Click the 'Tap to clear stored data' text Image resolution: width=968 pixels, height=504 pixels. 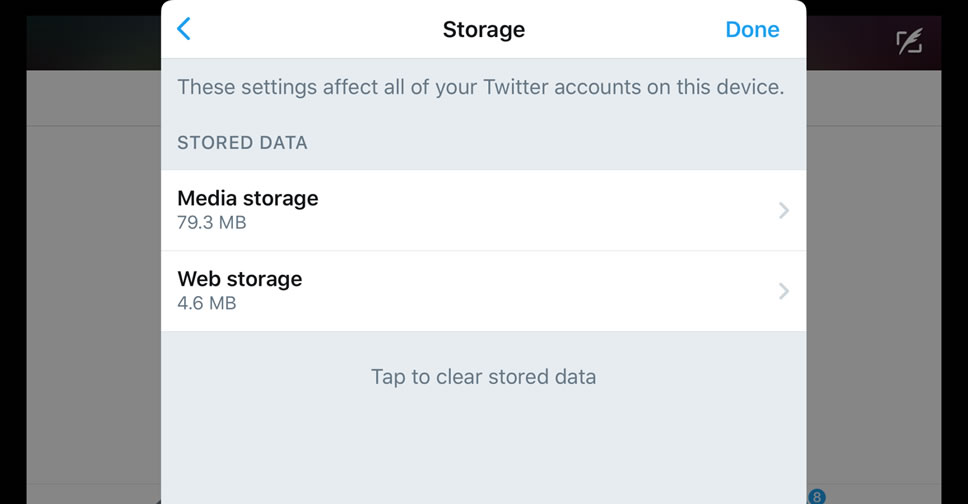[x=483, y=377]
